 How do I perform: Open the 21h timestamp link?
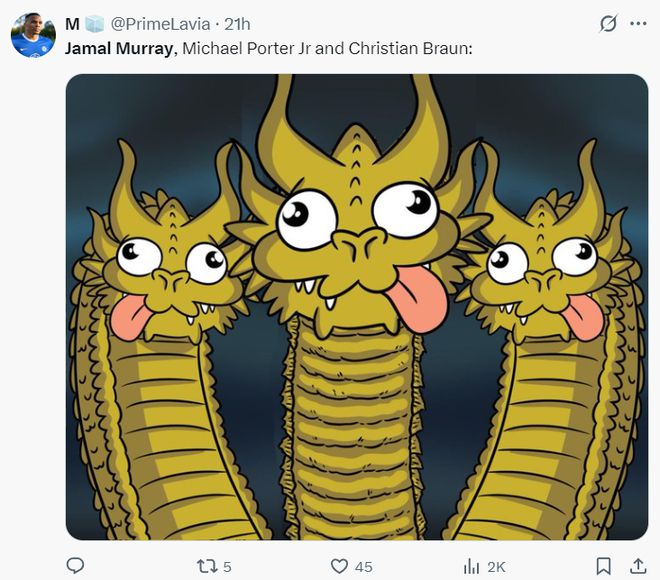[237, 24]
